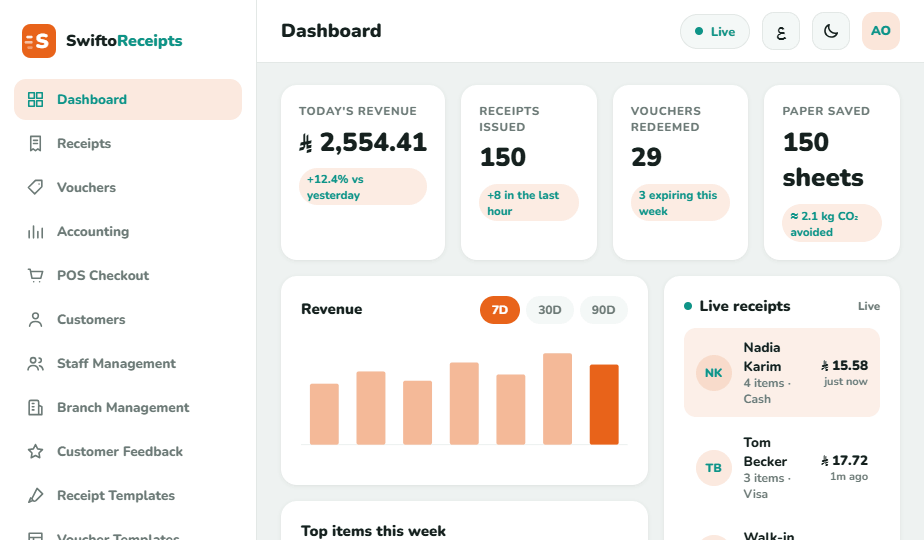Image resolution: width=924 pixels, height=540 pixels.
Task: Open the AO user avatar menu
Action: tap(881, 31)
